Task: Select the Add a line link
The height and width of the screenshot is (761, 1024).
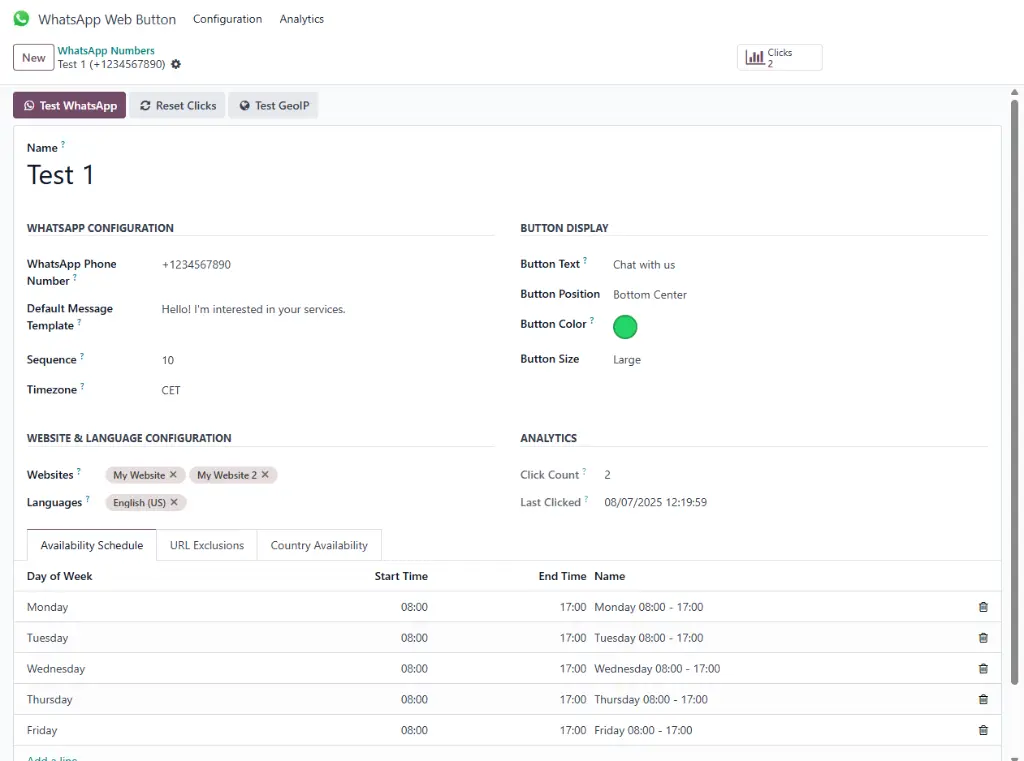Action: (x=51, y=758)
